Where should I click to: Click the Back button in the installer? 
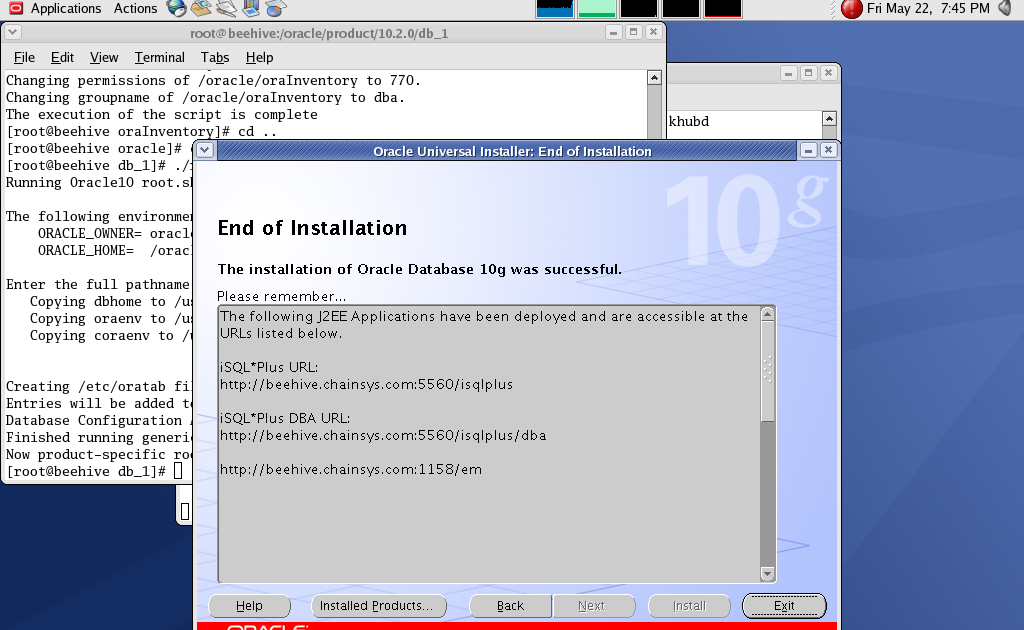point(511,606)
